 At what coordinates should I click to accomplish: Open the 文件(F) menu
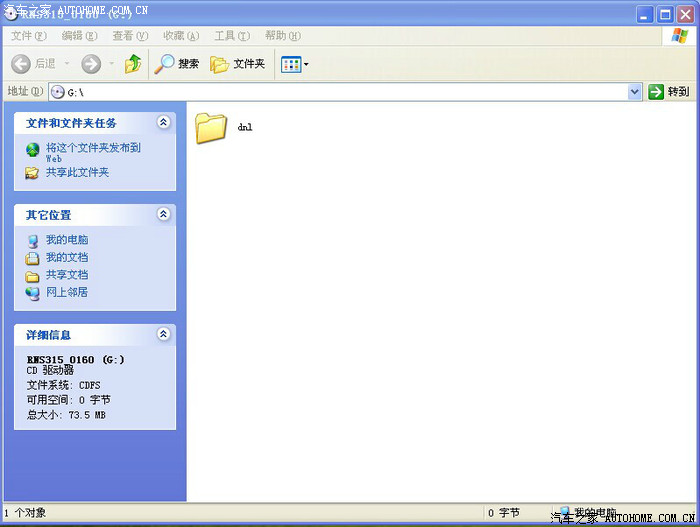click(28, 36)
